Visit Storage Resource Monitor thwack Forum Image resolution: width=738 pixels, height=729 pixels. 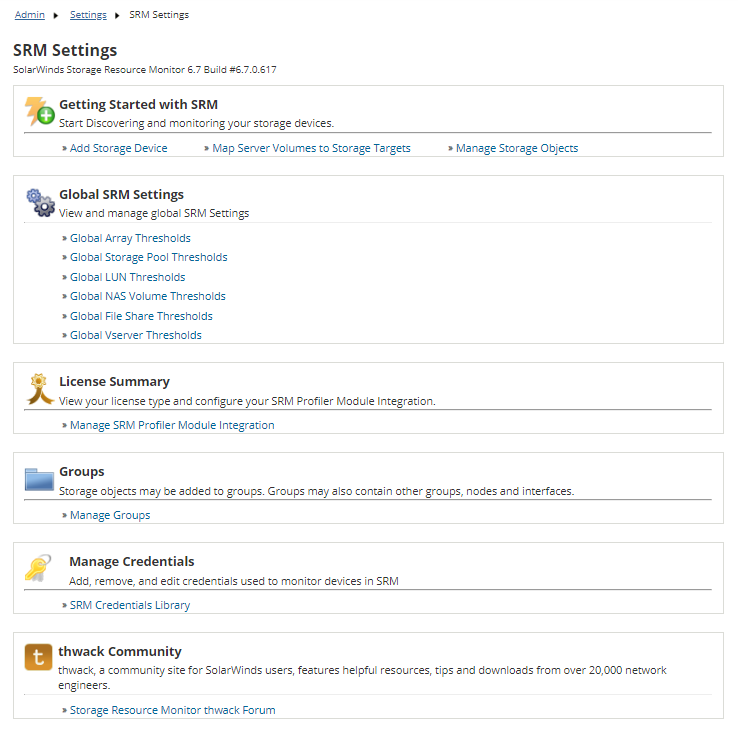[x=172, y=710]
